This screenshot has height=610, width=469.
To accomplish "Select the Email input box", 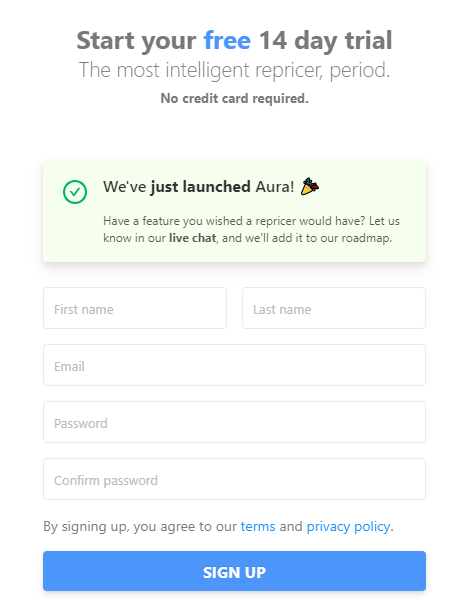I will 234,365.
